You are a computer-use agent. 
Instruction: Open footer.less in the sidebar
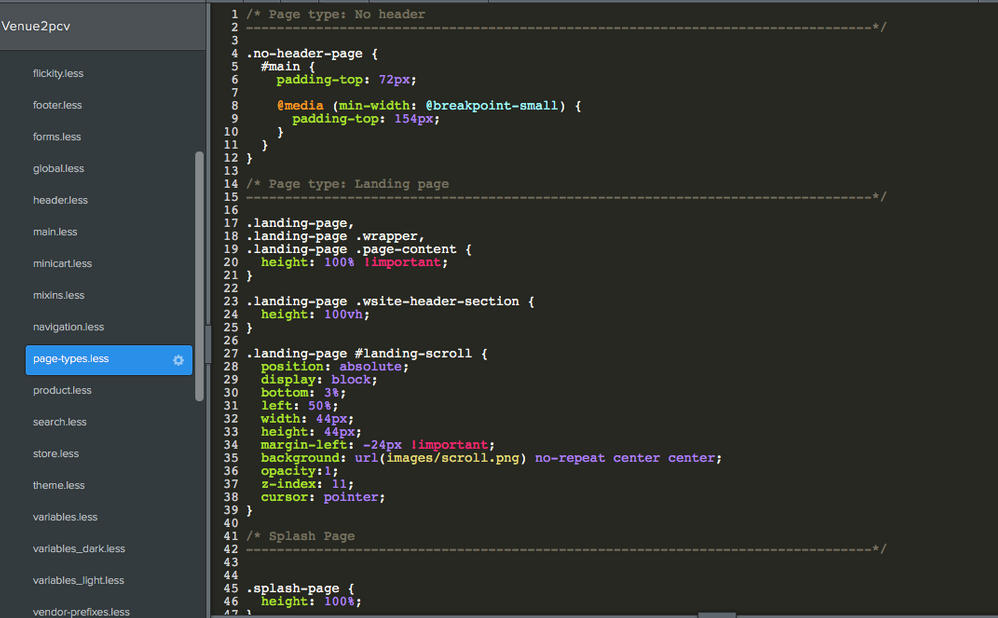57,105
